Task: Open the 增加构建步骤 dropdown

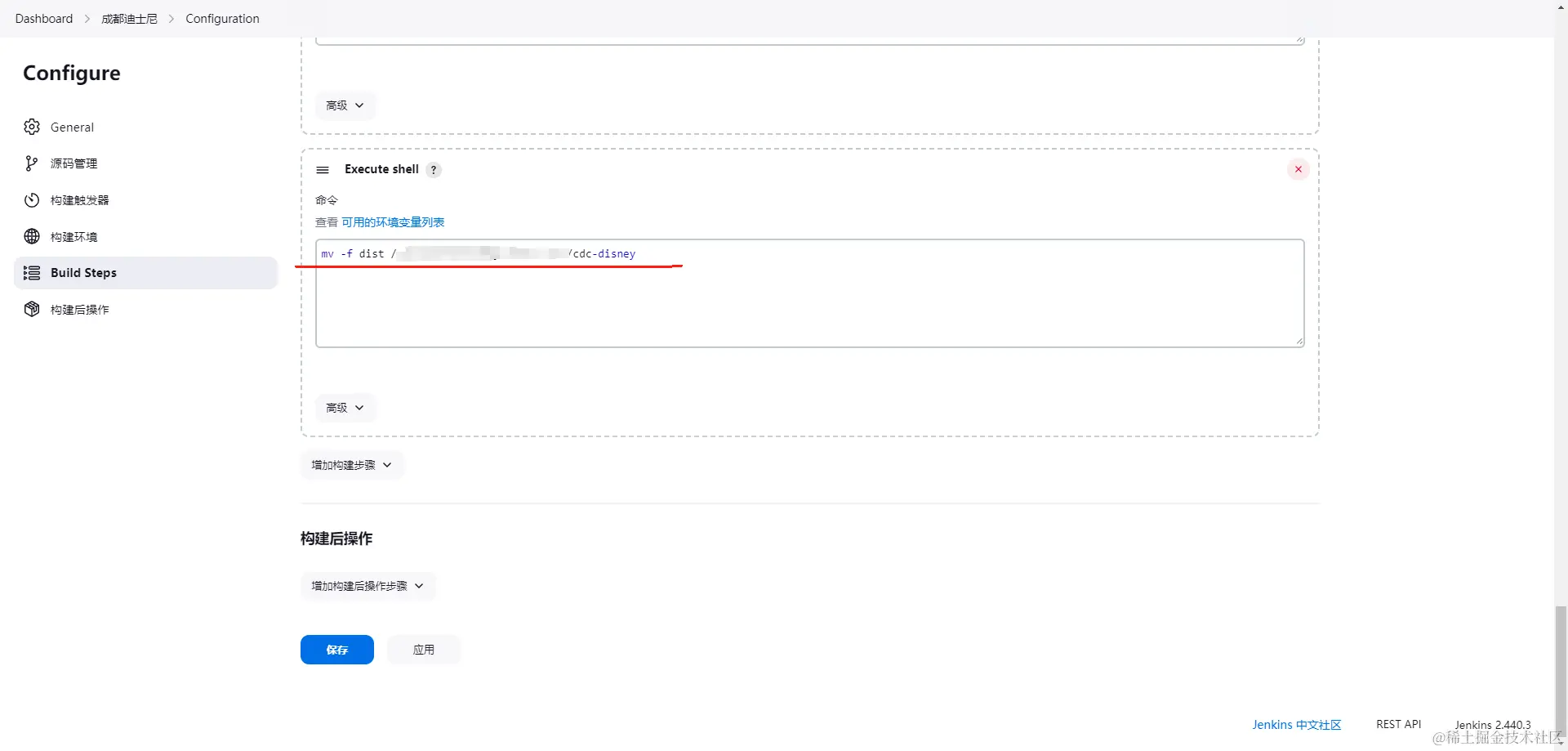Action: tap(351, 465)
